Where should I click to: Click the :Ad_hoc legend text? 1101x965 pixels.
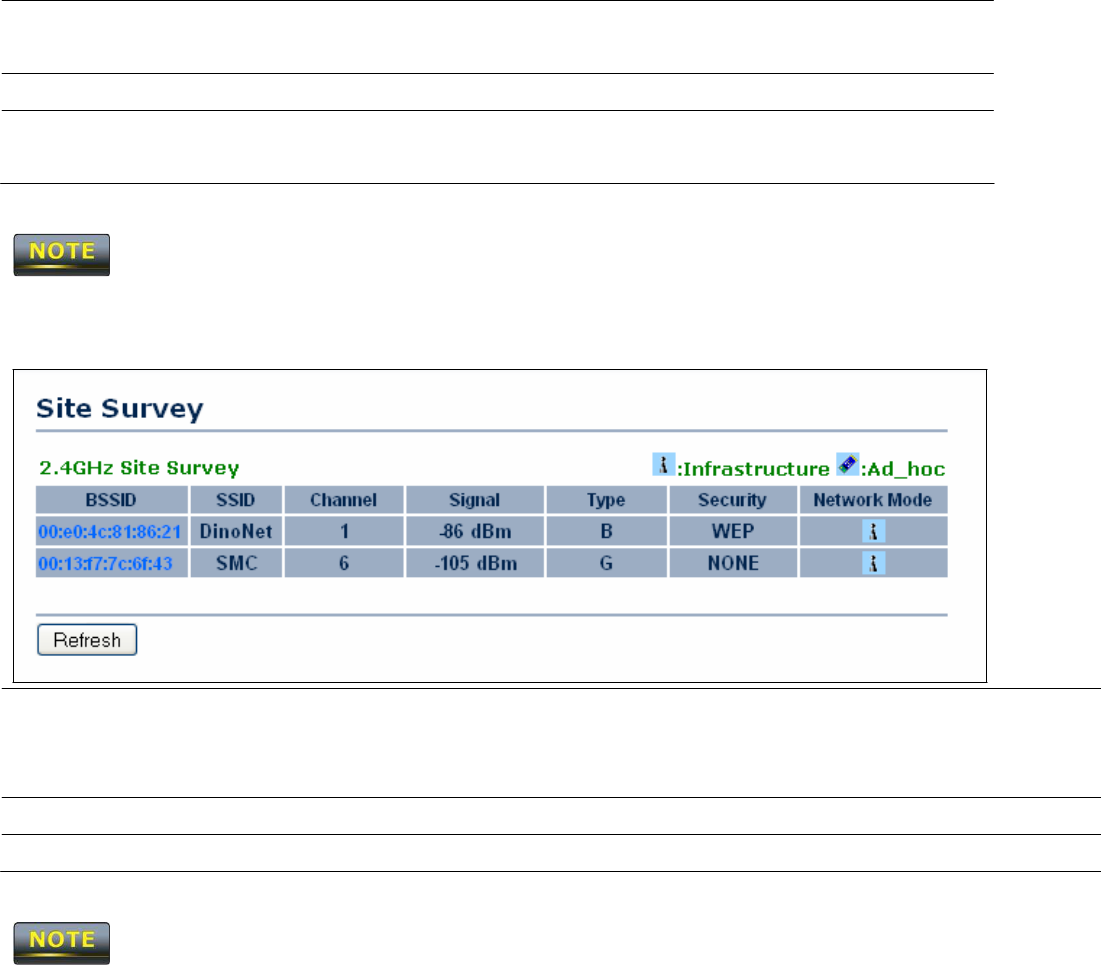(903, 469)
